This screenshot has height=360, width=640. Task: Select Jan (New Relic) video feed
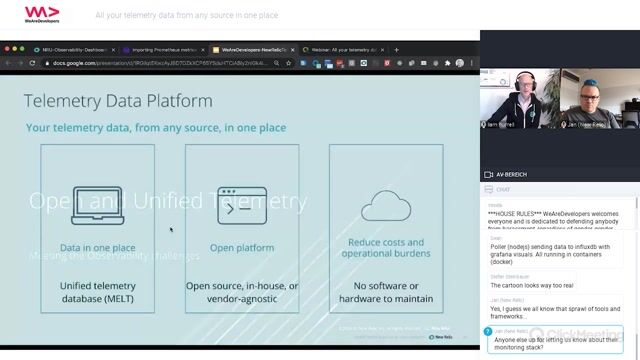(600, 98)
